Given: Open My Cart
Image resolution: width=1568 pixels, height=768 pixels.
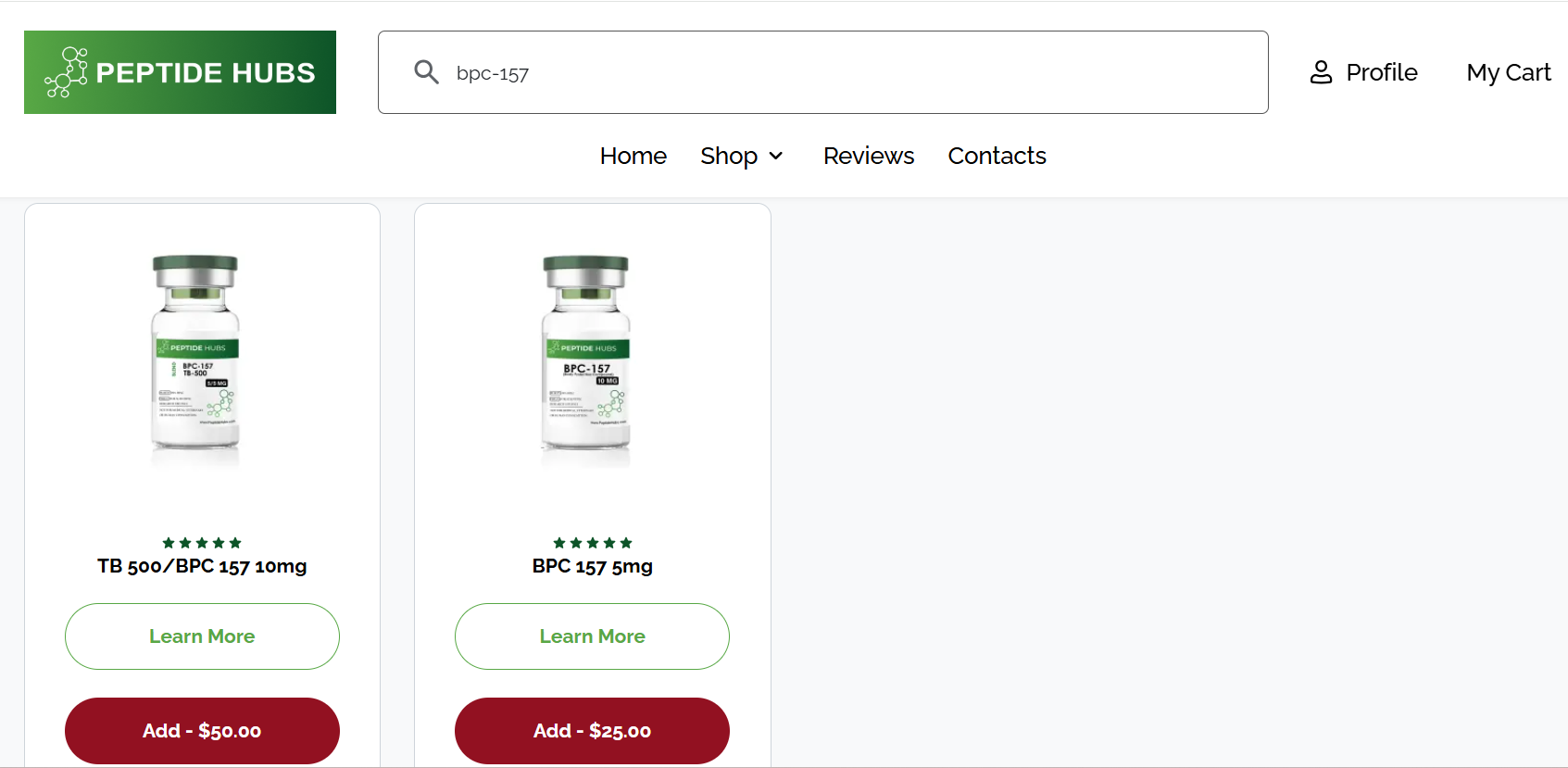Looking at the screenshot, I should [x=1508, y=72].
